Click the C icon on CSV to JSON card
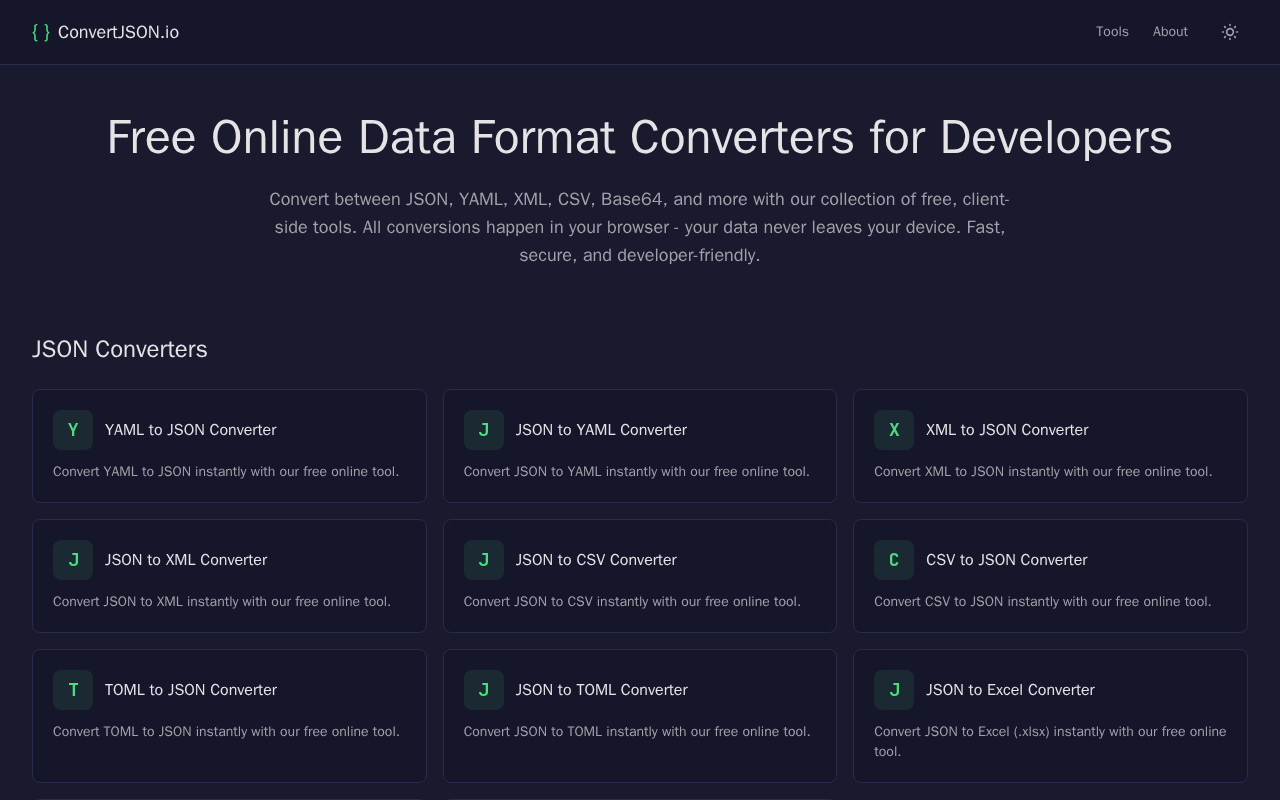 click(894, 560)
